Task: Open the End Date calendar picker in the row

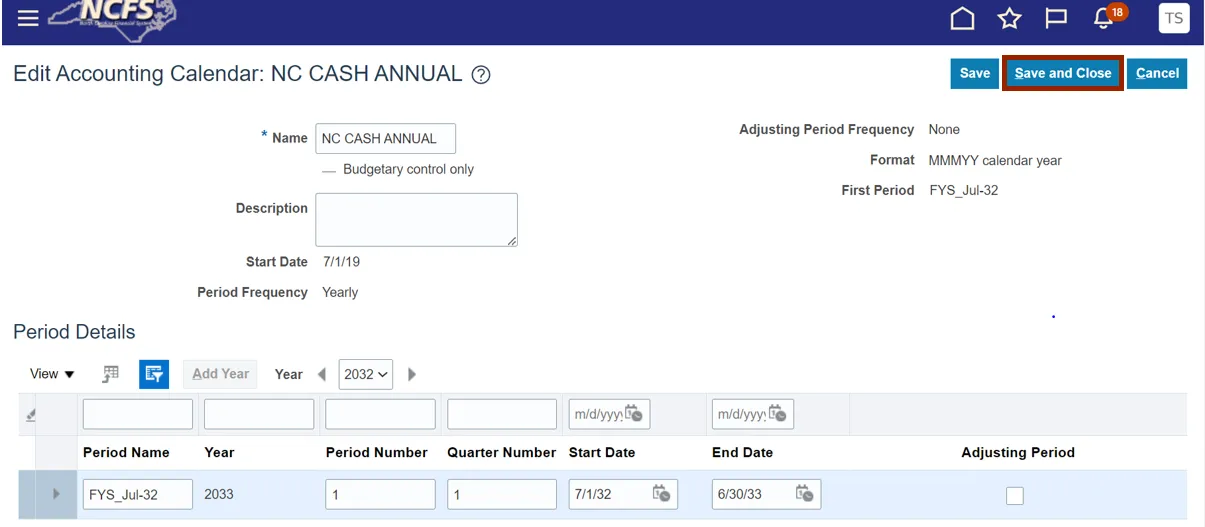Action: click(x=804, y=493)
